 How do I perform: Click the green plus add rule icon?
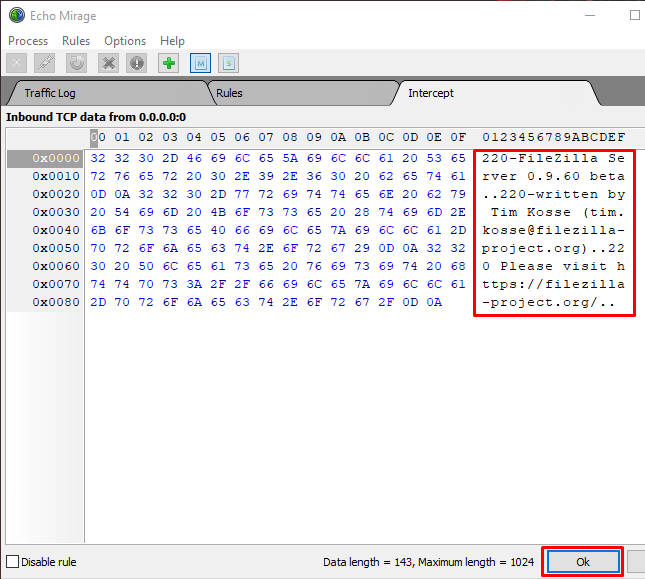[169, 63]
